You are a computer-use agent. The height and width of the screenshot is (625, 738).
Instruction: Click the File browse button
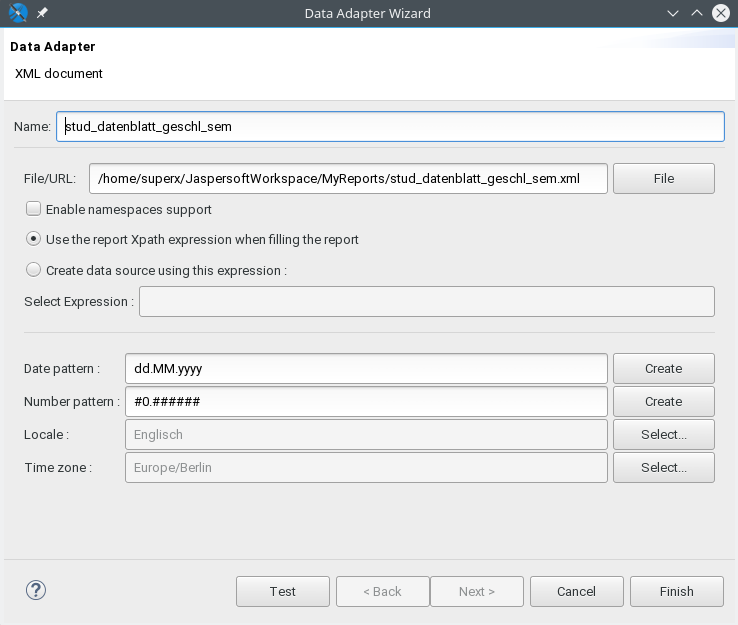(x=664, y=178)
